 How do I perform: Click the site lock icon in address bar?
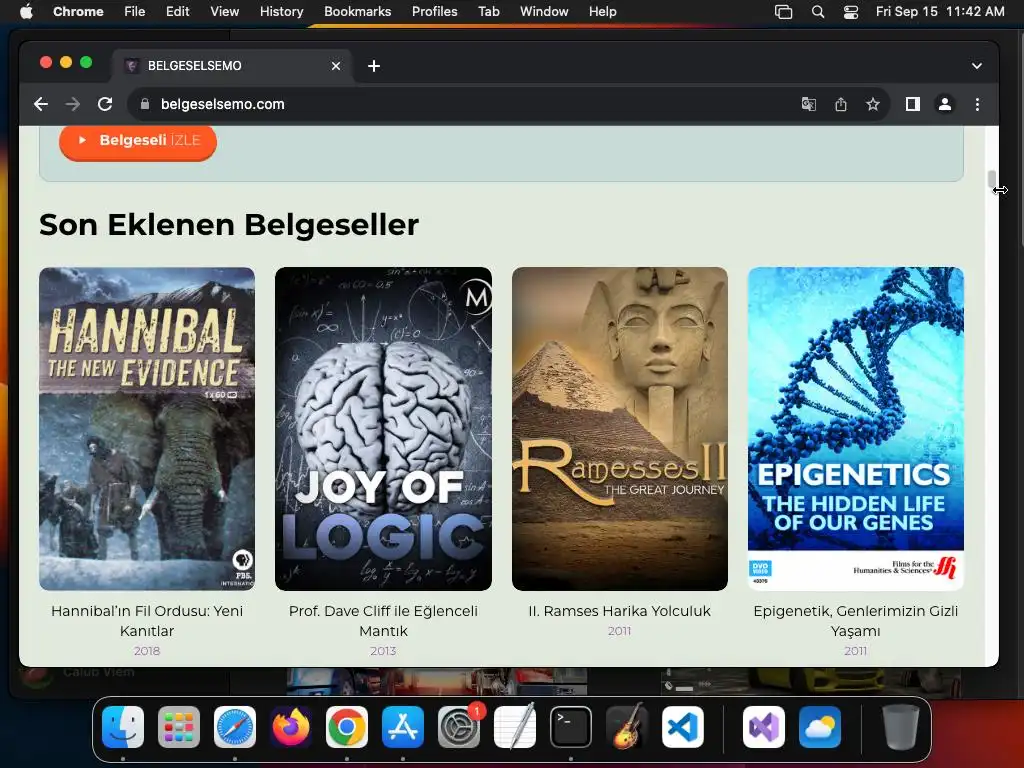pyautogui.click(x=145, y=104)
